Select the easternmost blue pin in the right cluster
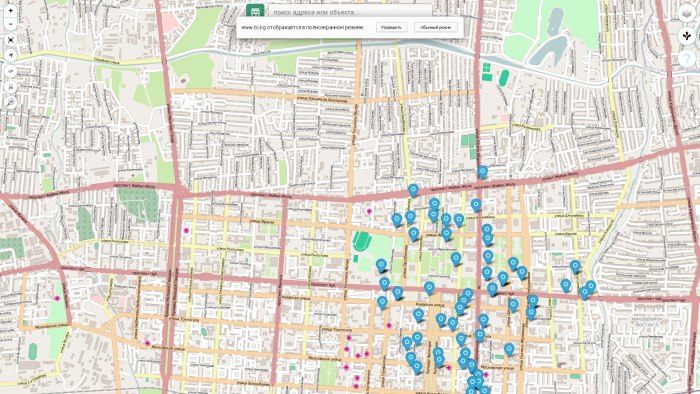This screenshot has width=700, height=394. tap(591, 286)
